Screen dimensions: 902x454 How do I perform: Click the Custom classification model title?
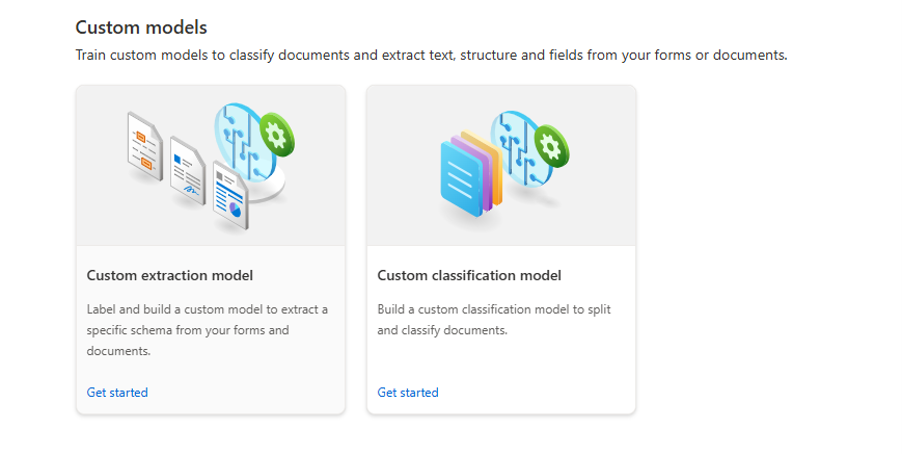click(469, 276)
